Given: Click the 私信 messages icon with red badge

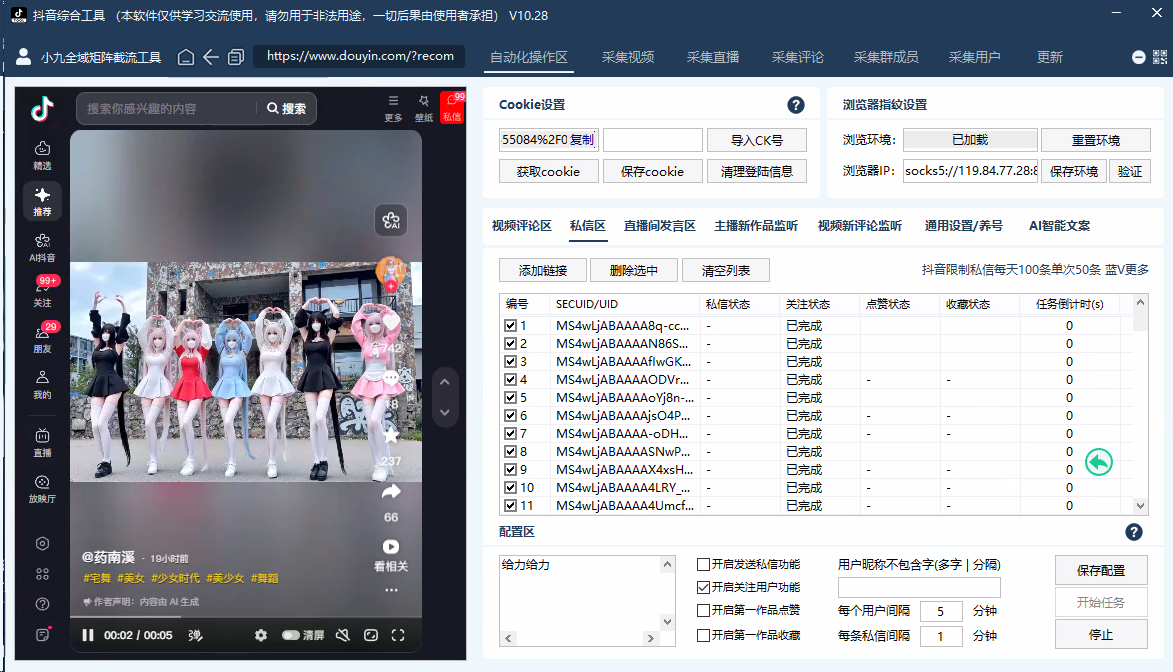Looking at the screenshot, I should click(451, 107).
